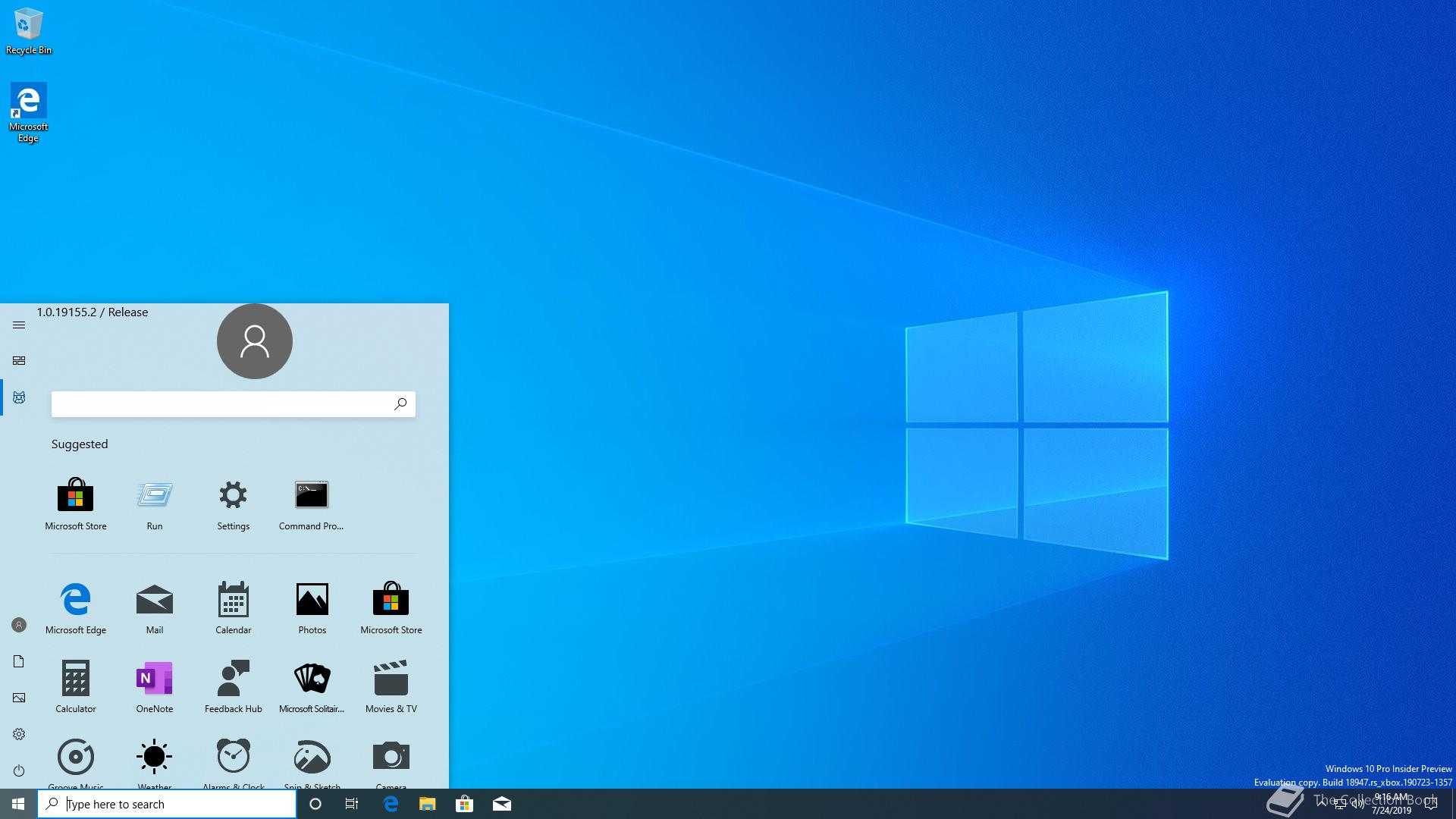
Task: Show hidden system tray icons
Action: coord(1322,804)
